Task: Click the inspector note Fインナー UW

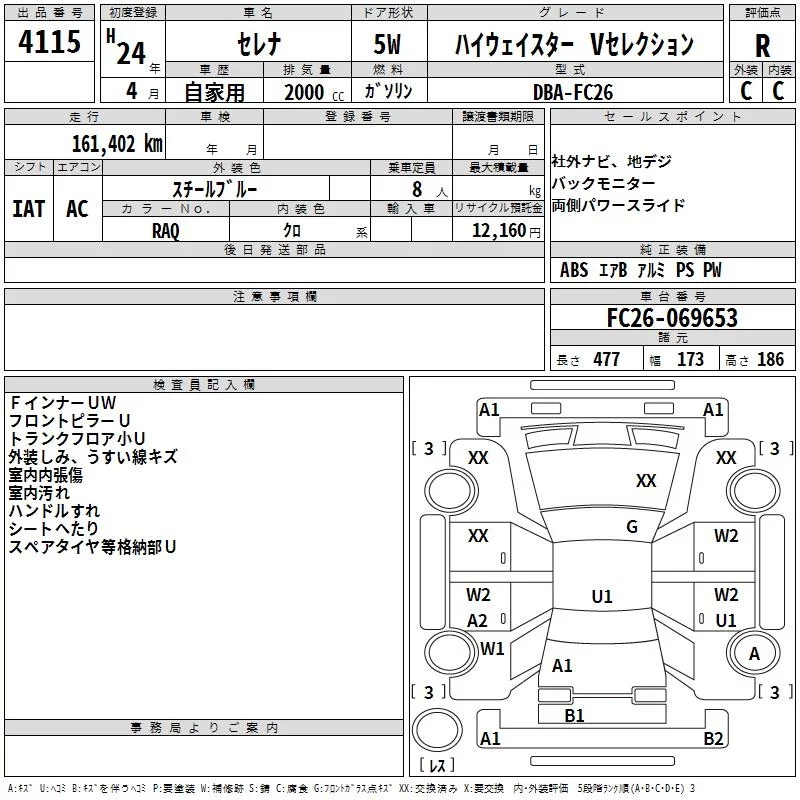Action: pyautogui.click(x=63, y=402)
